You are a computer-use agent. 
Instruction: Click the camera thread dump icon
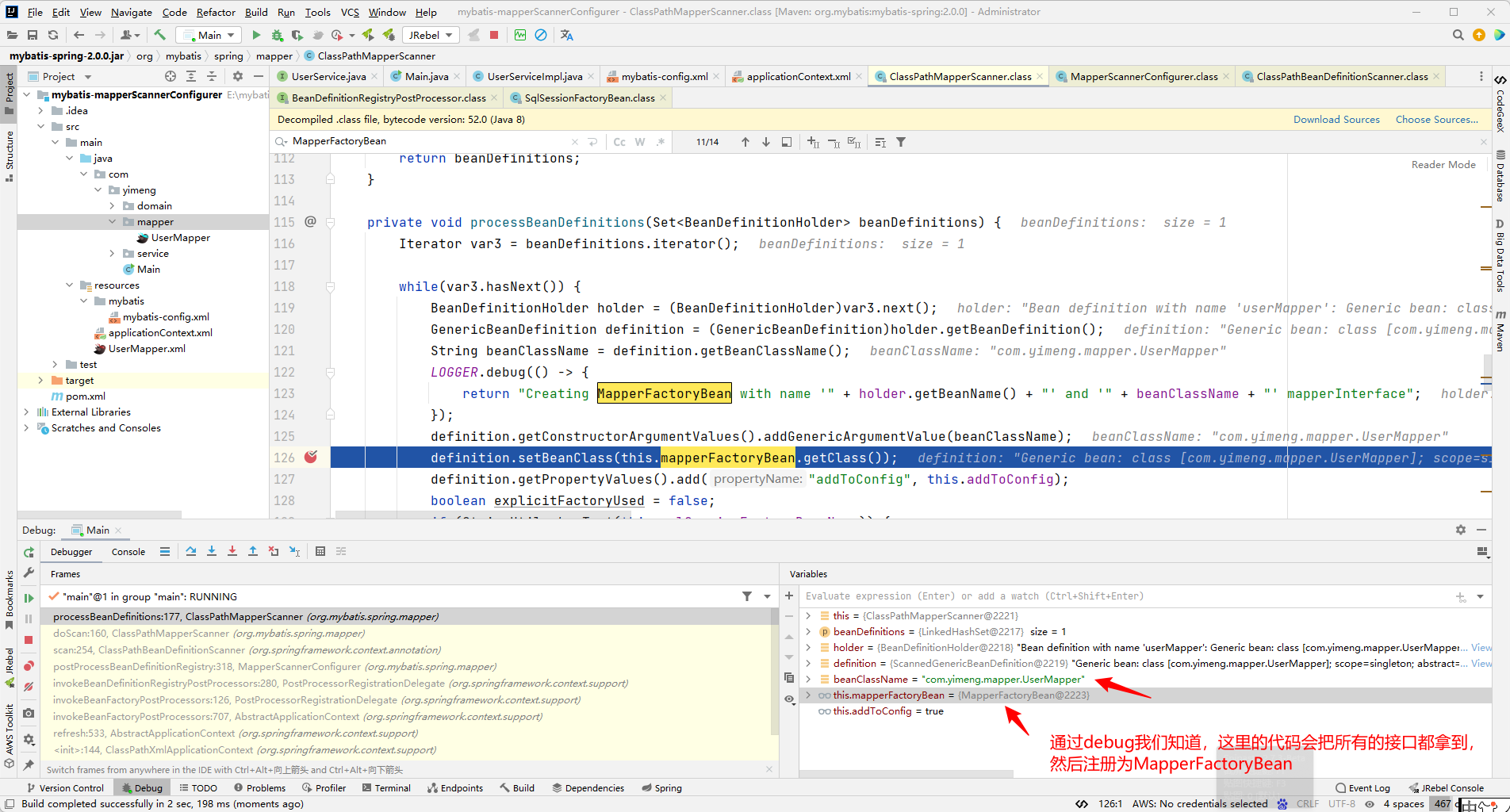(x=29, y=713)
